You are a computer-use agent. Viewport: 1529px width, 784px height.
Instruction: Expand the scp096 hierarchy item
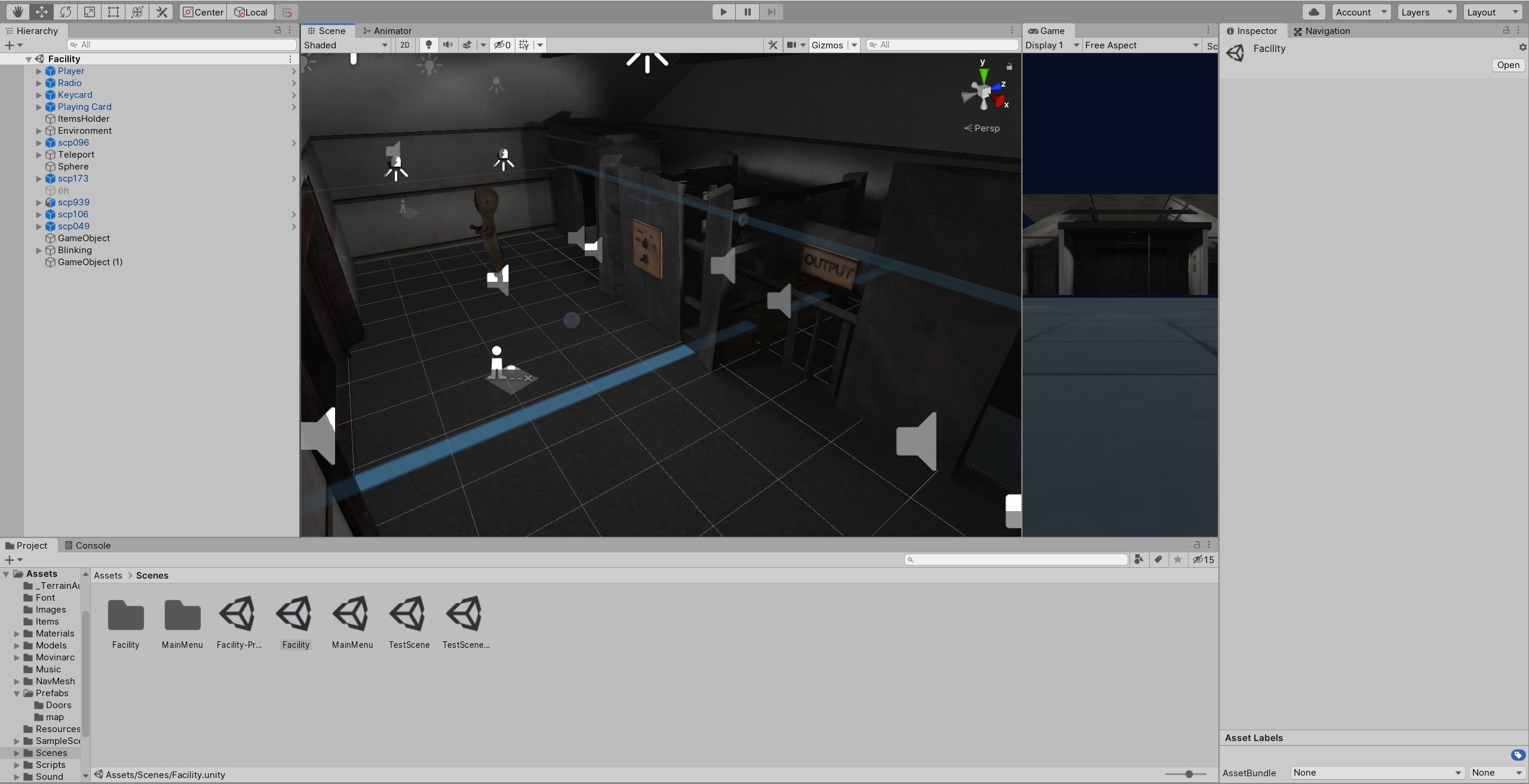coord(39,143)
